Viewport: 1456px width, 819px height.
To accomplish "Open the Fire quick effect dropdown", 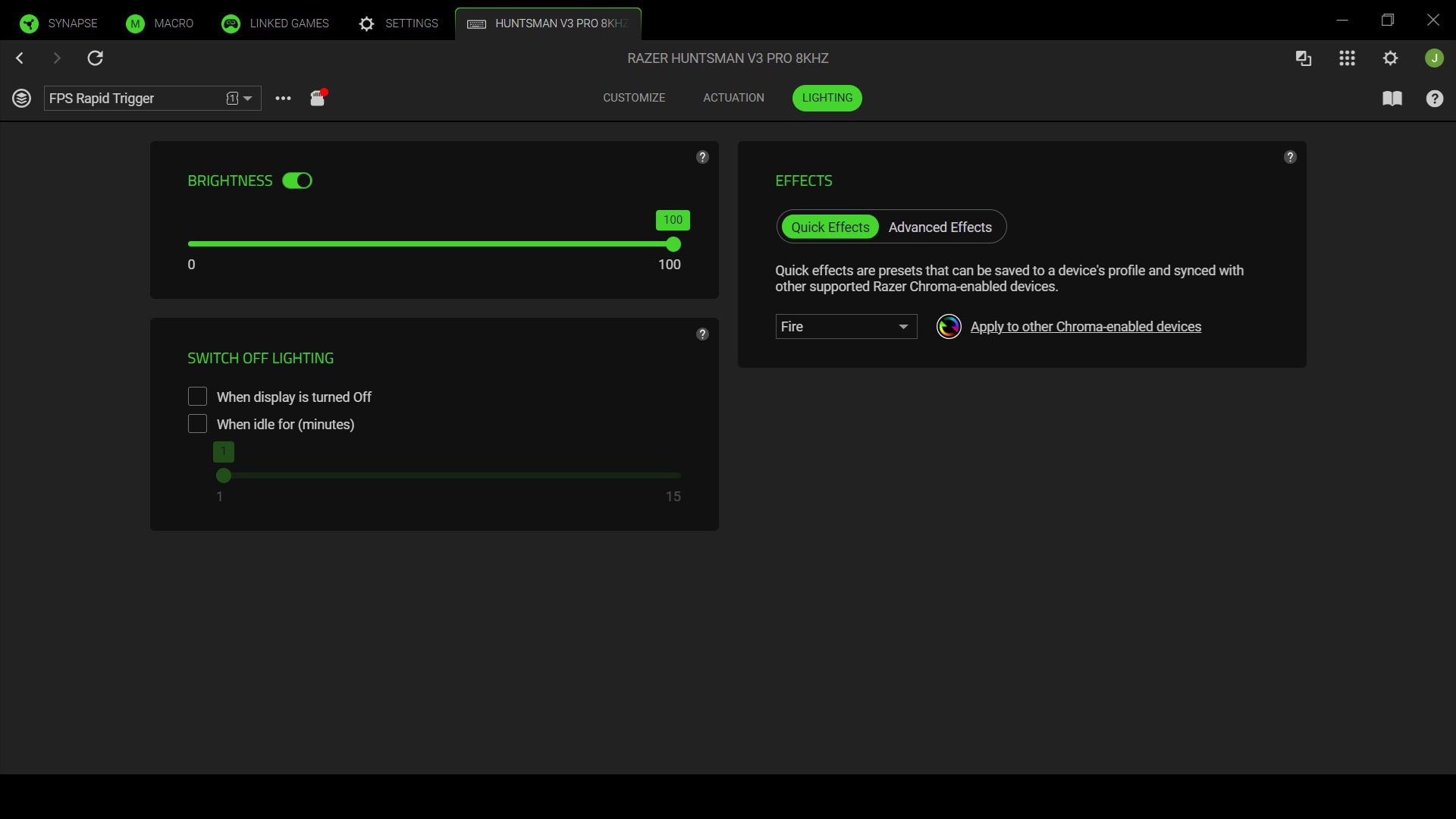I will point(846,326).
